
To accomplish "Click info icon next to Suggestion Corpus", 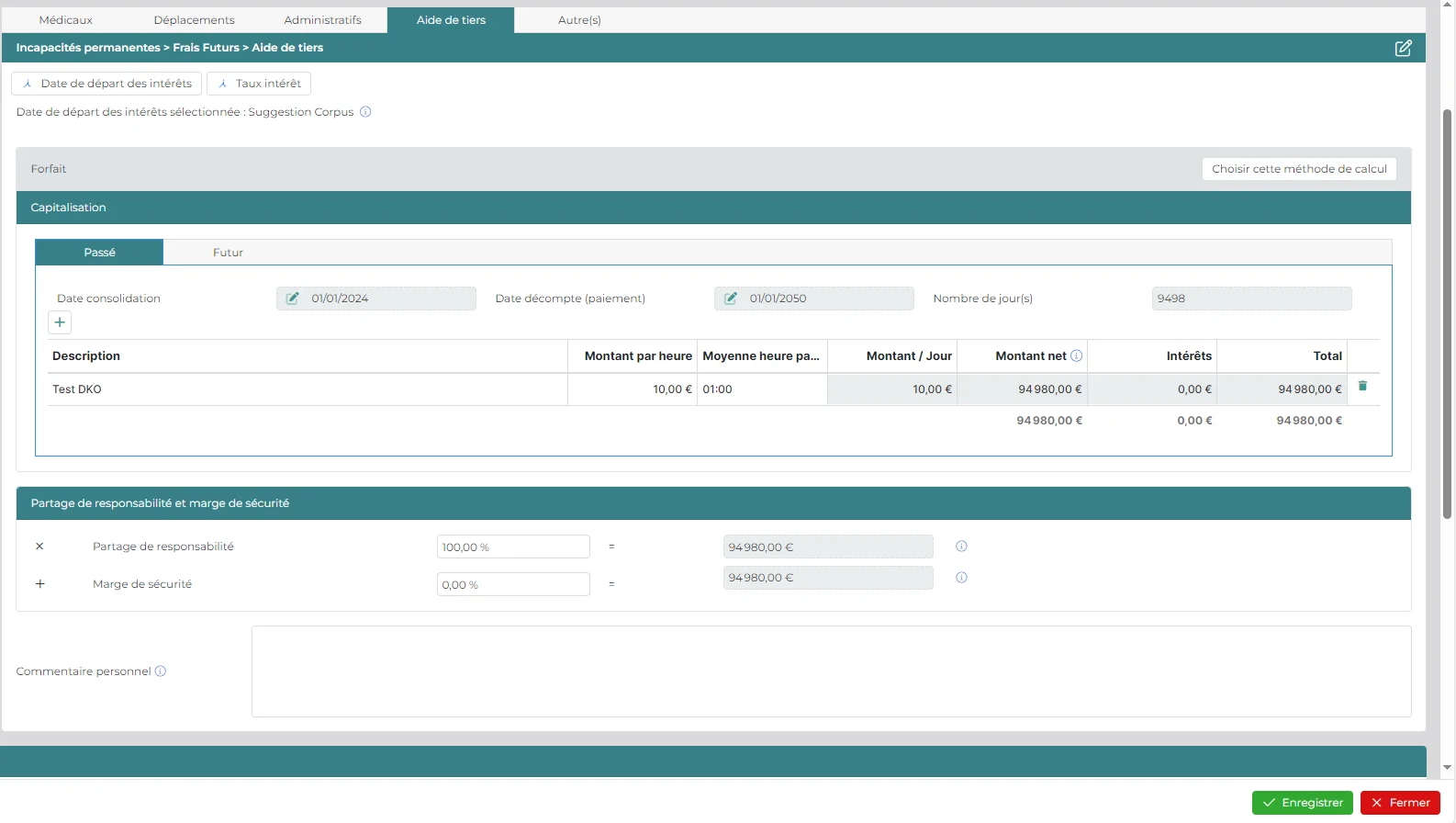I will 365,112.
